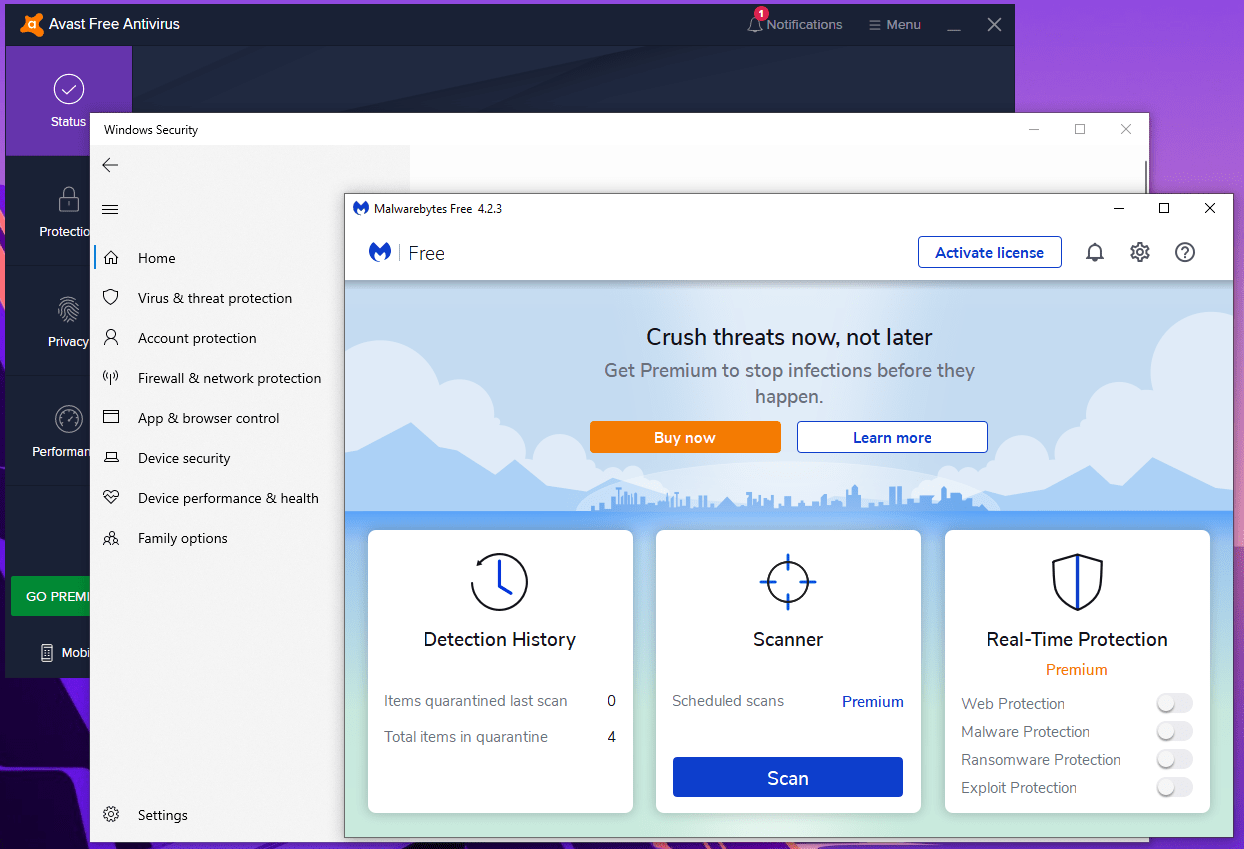
Task: Toggle Exploit Protection switch
Action: point(1174,788)
